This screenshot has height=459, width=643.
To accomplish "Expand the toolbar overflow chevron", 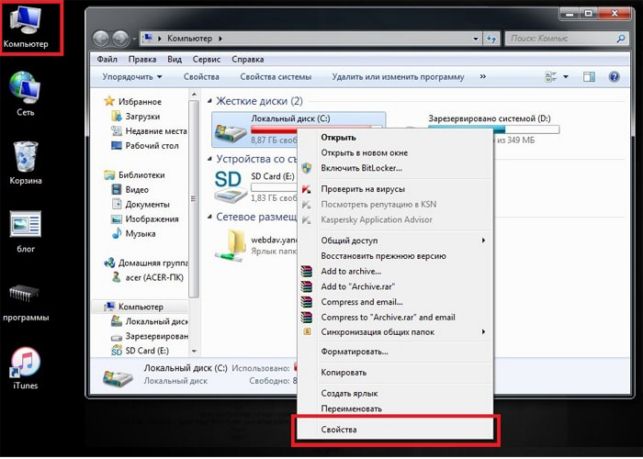I will pos(483,77).
